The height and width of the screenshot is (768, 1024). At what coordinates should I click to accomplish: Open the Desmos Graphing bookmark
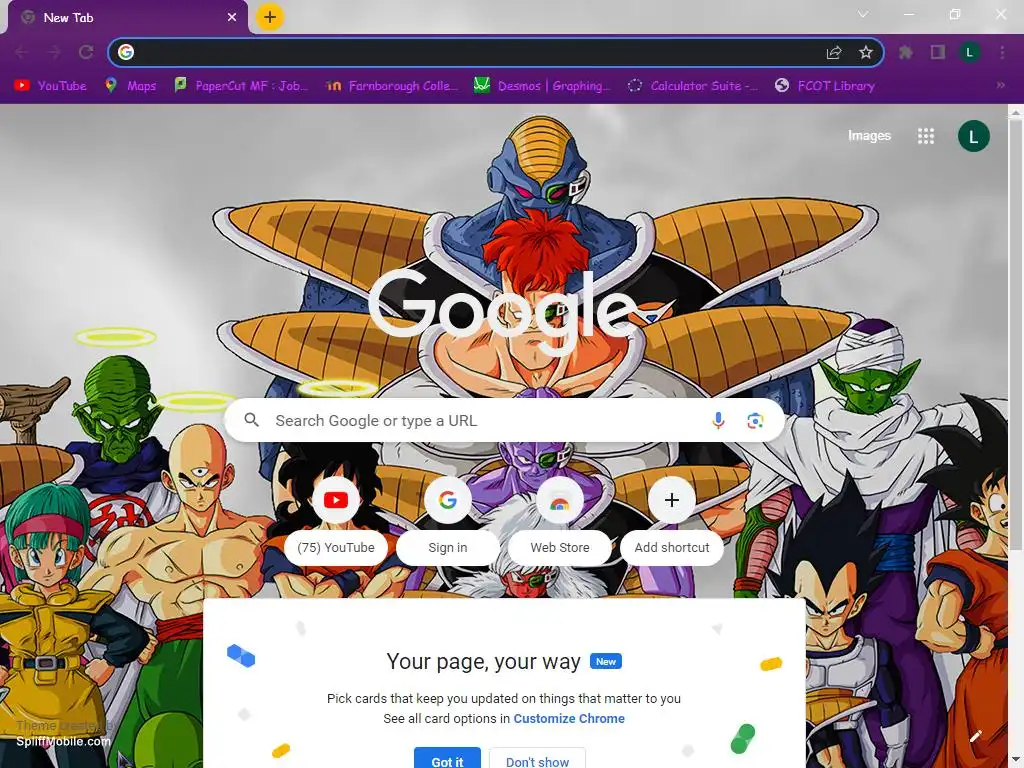543,86
